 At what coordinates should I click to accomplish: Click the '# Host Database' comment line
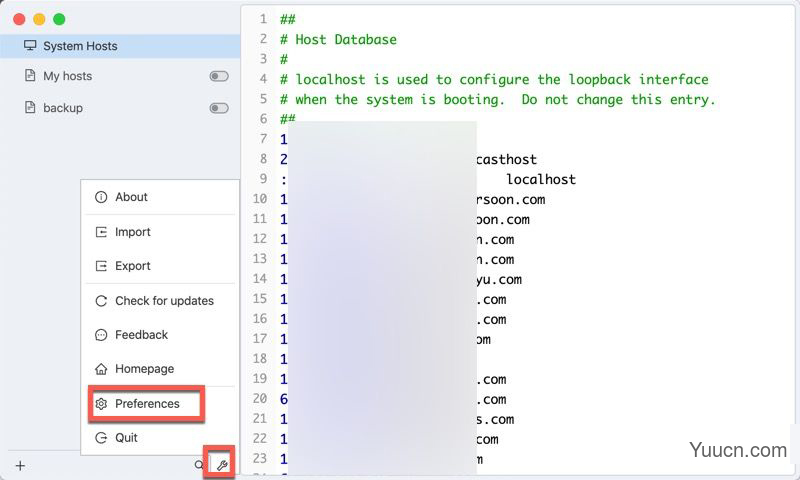click(x=338, y=40)
